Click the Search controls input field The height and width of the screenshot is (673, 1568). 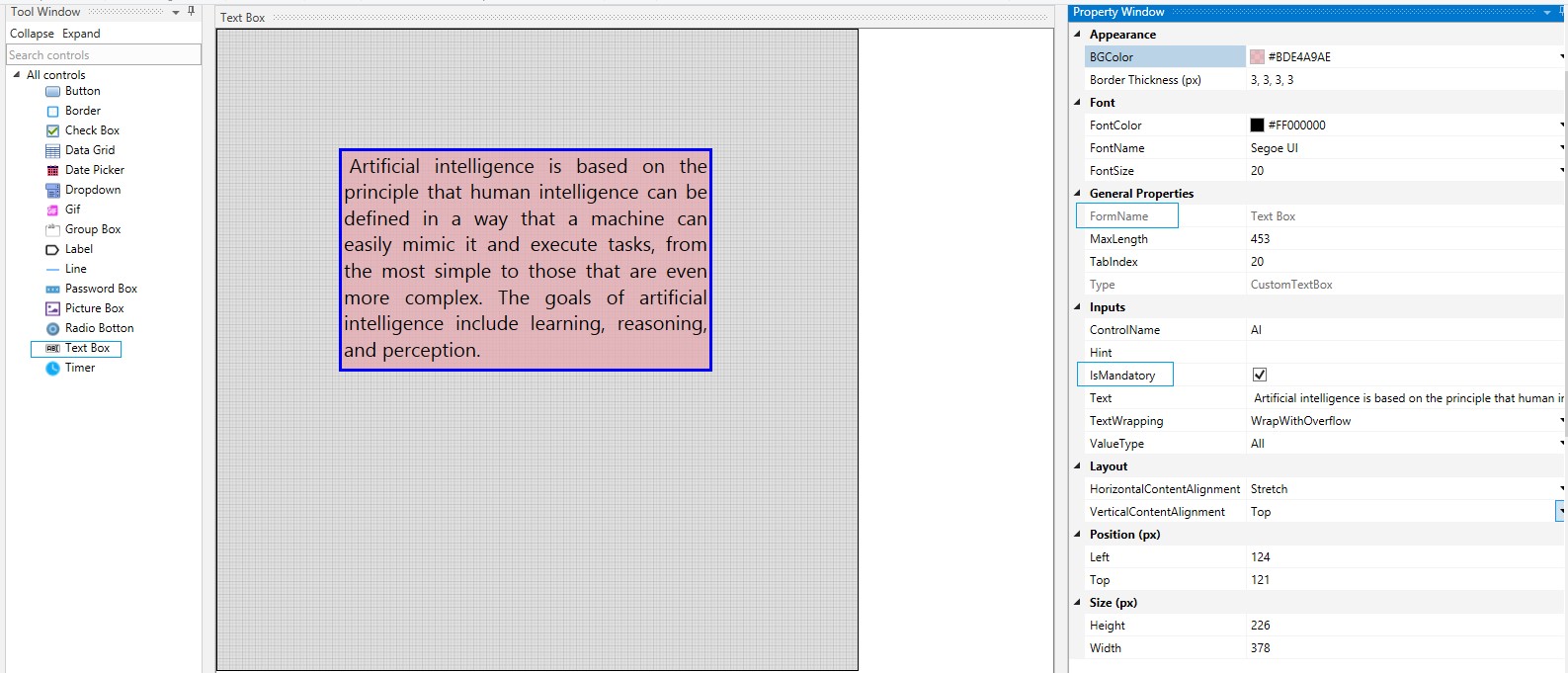click(103, 55)
